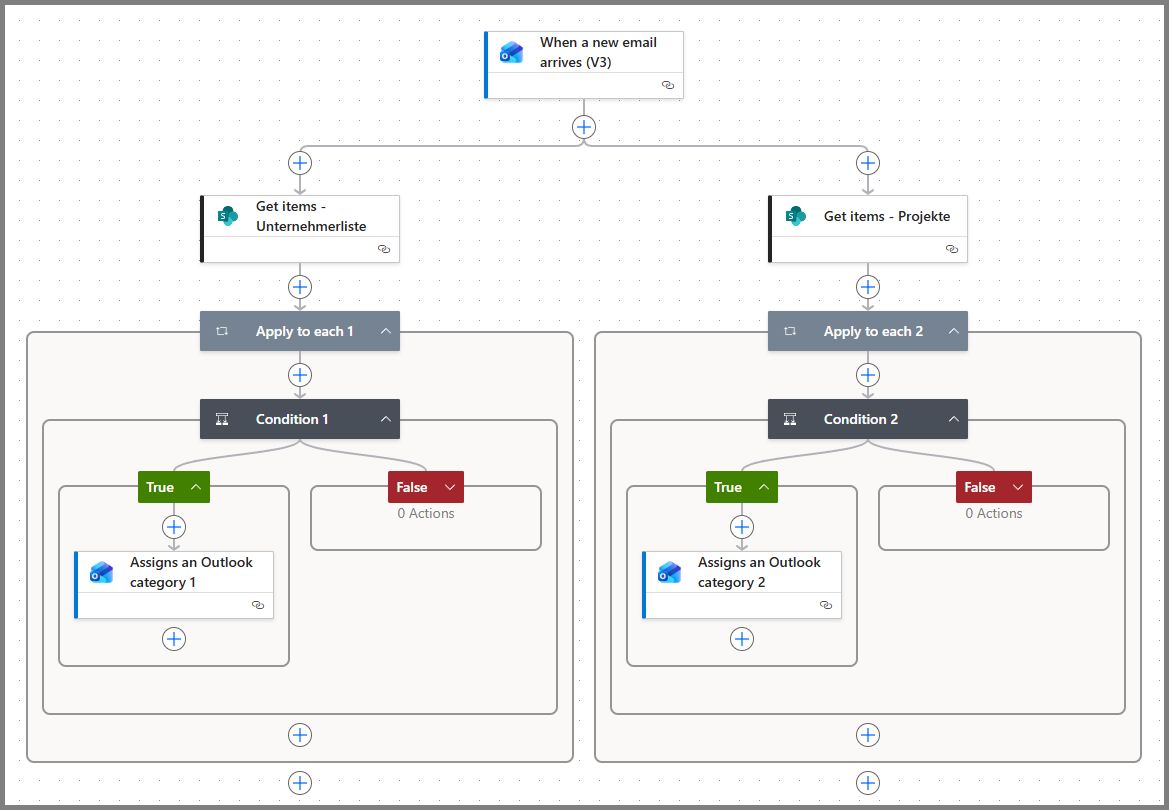The image size is (1169, 810).
Task: Insert action above Assigns an Outlook category 2
Action: (x=742, y=527)
